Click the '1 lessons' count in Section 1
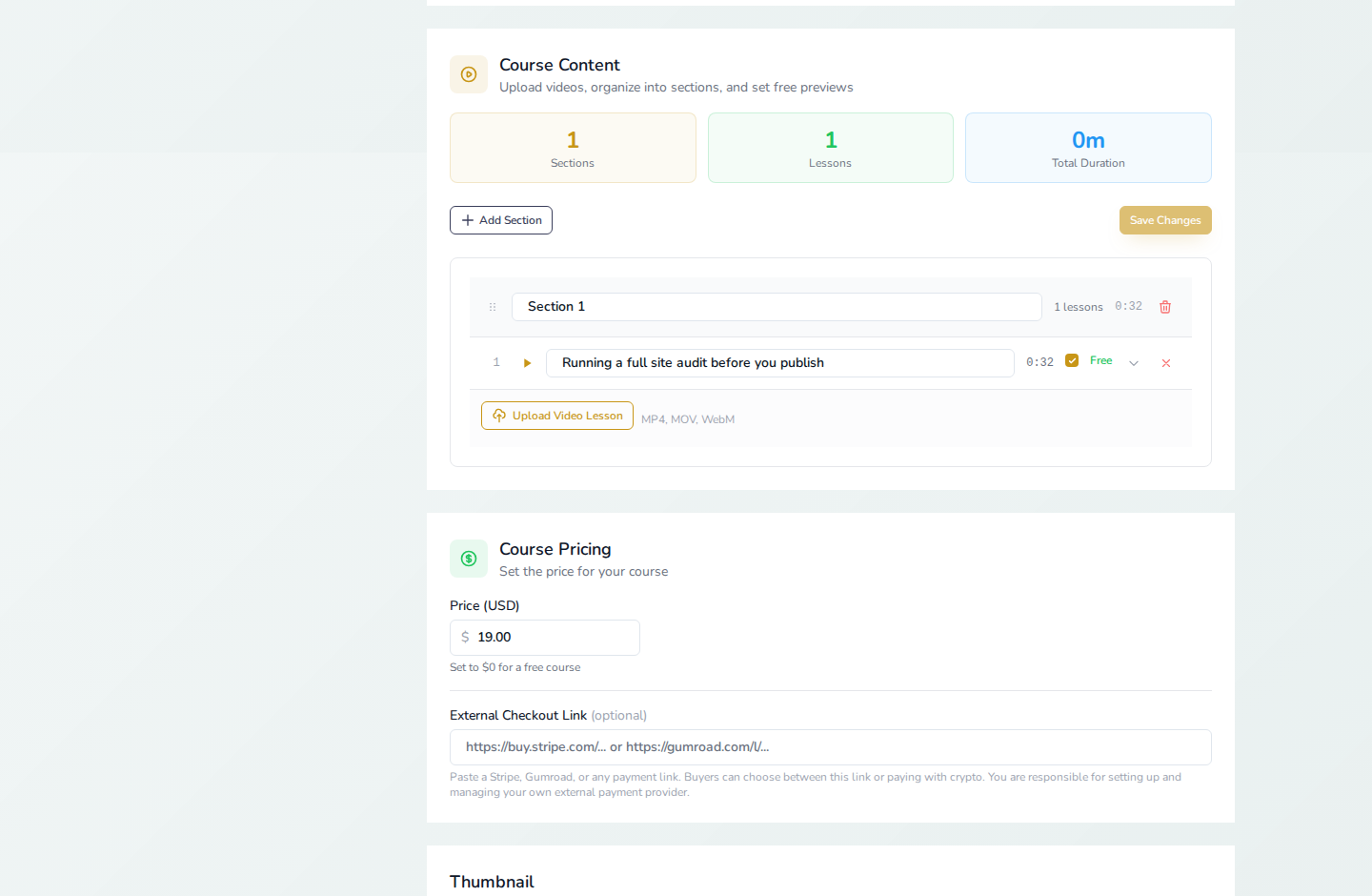The image size is (1372, 896). pos(1079,307)
